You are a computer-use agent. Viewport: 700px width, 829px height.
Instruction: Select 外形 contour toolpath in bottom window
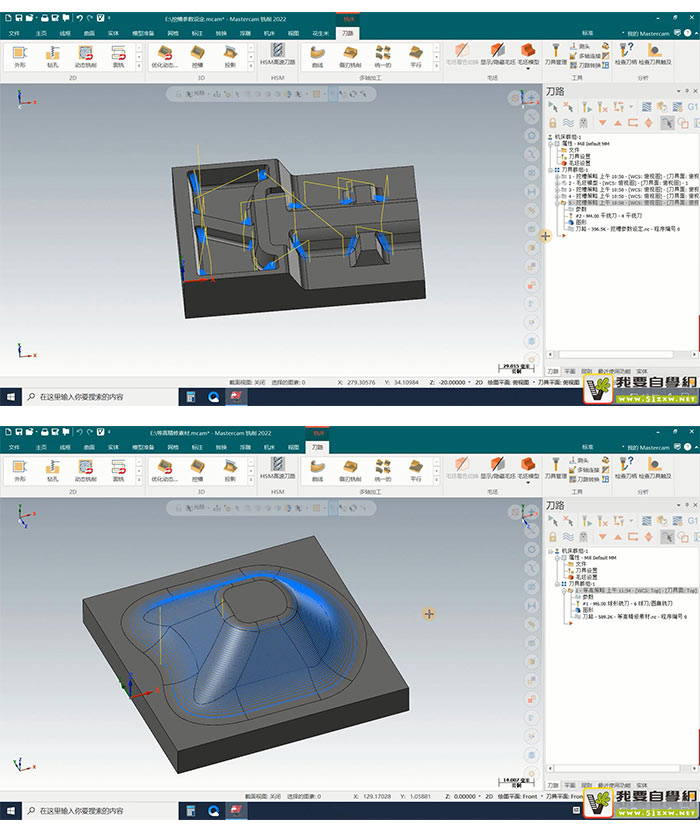click(20, 471)
